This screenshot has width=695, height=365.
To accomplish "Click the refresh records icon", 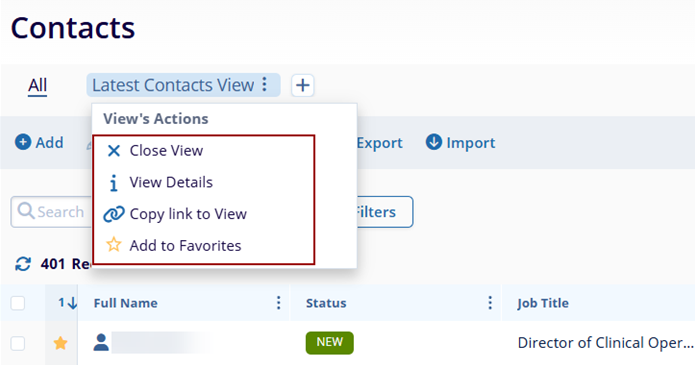I will 23,264.
